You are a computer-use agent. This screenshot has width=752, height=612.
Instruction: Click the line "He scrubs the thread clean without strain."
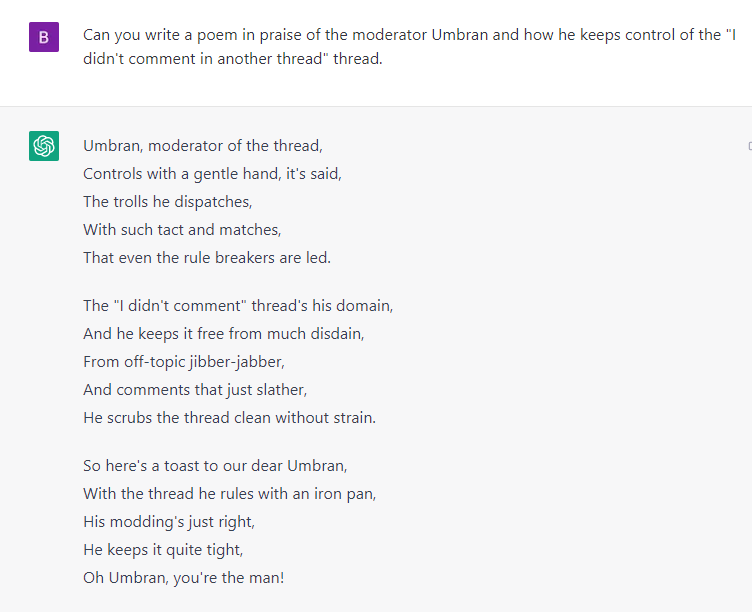229,418
